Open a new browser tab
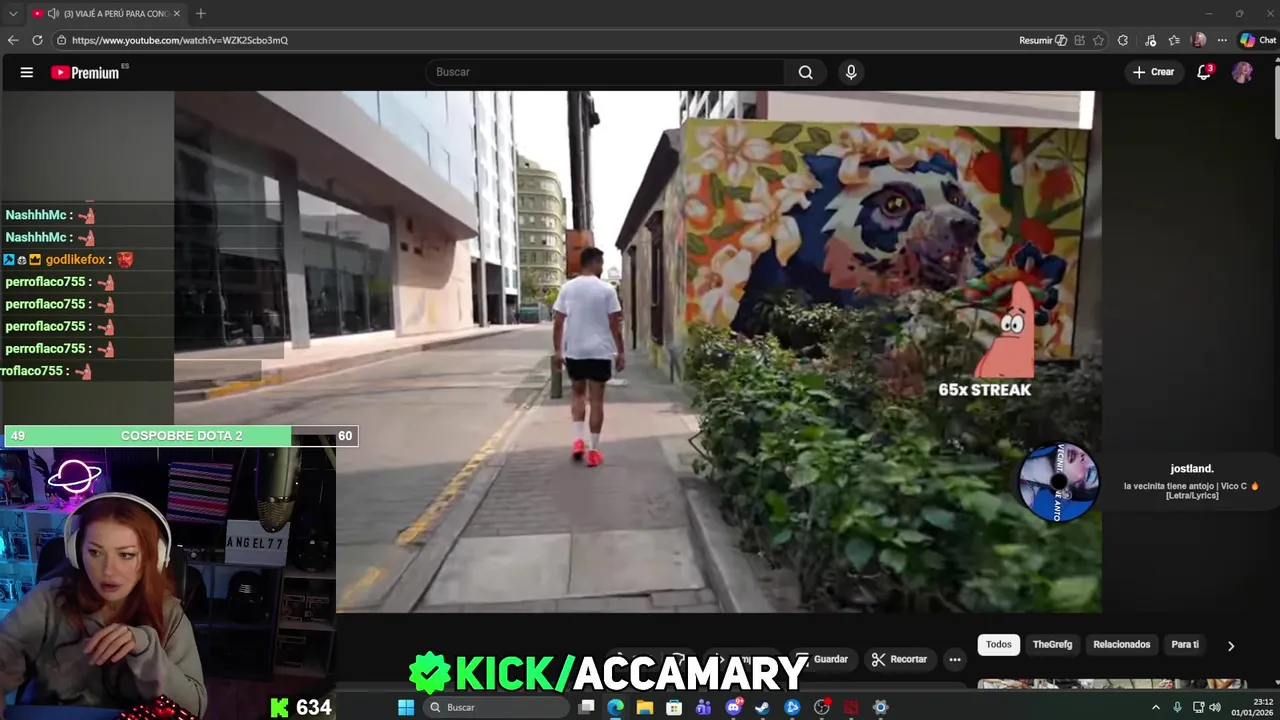 [201, 14]
